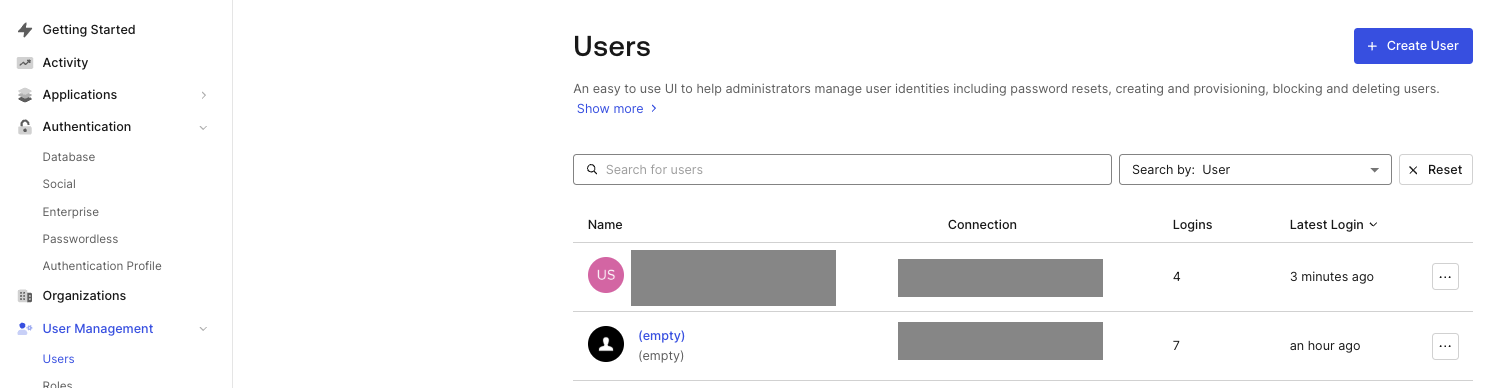Click the Reset search button
Viewport: 1499px width, 388px height.
1436,170
